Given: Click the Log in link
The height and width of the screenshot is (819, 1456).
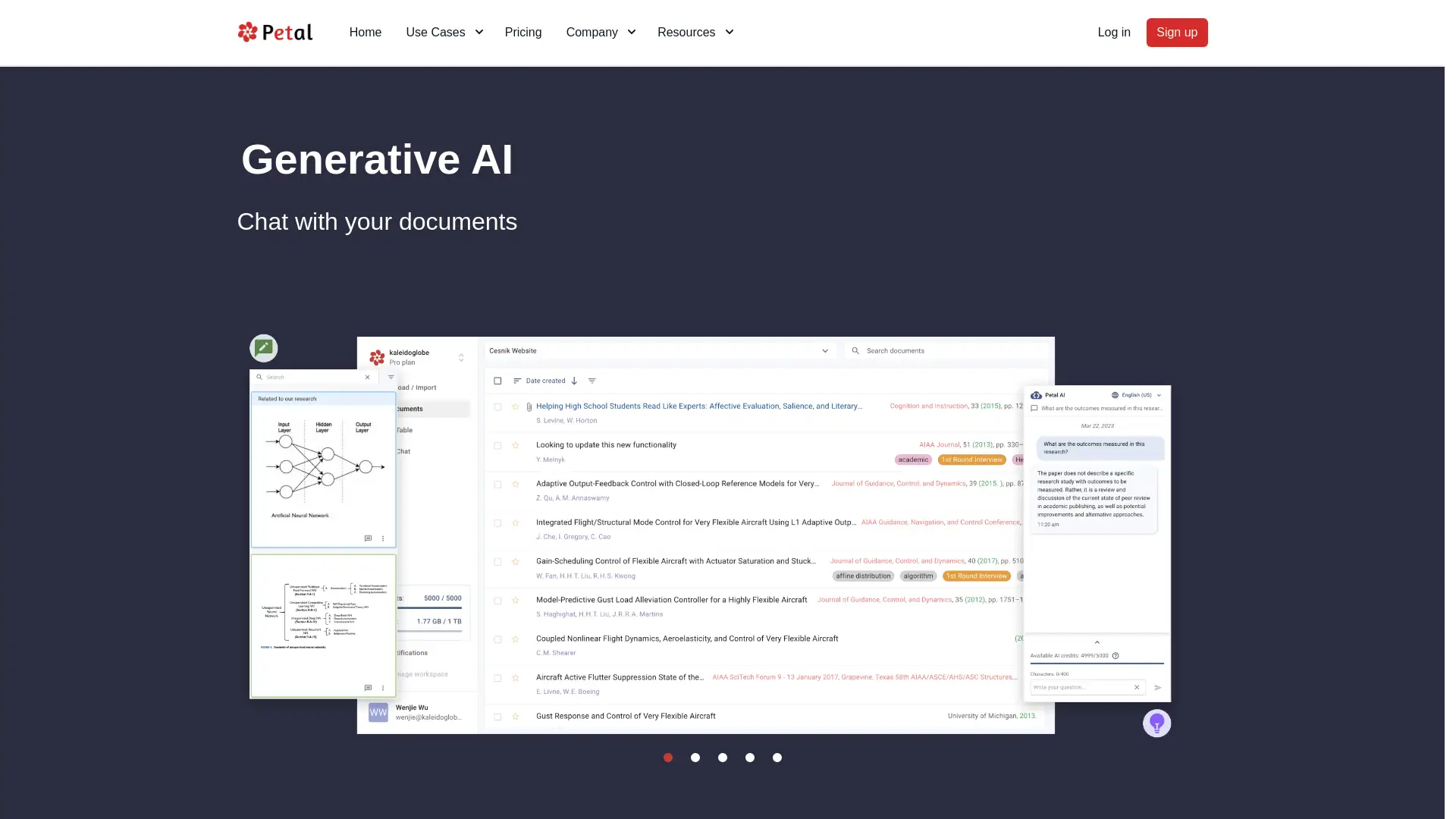Looking at the screenshot, I should pos(1113,32).
